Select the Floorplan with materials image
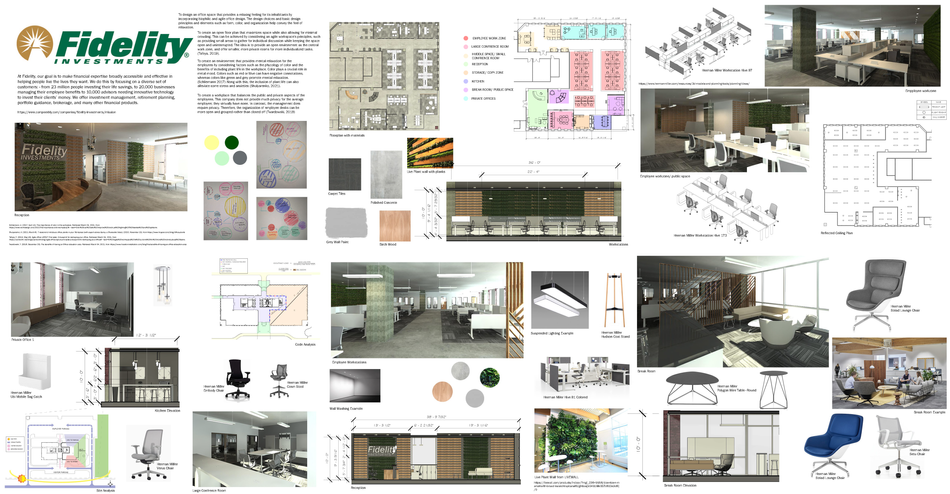The image size is (950, 494). (384, 76)
